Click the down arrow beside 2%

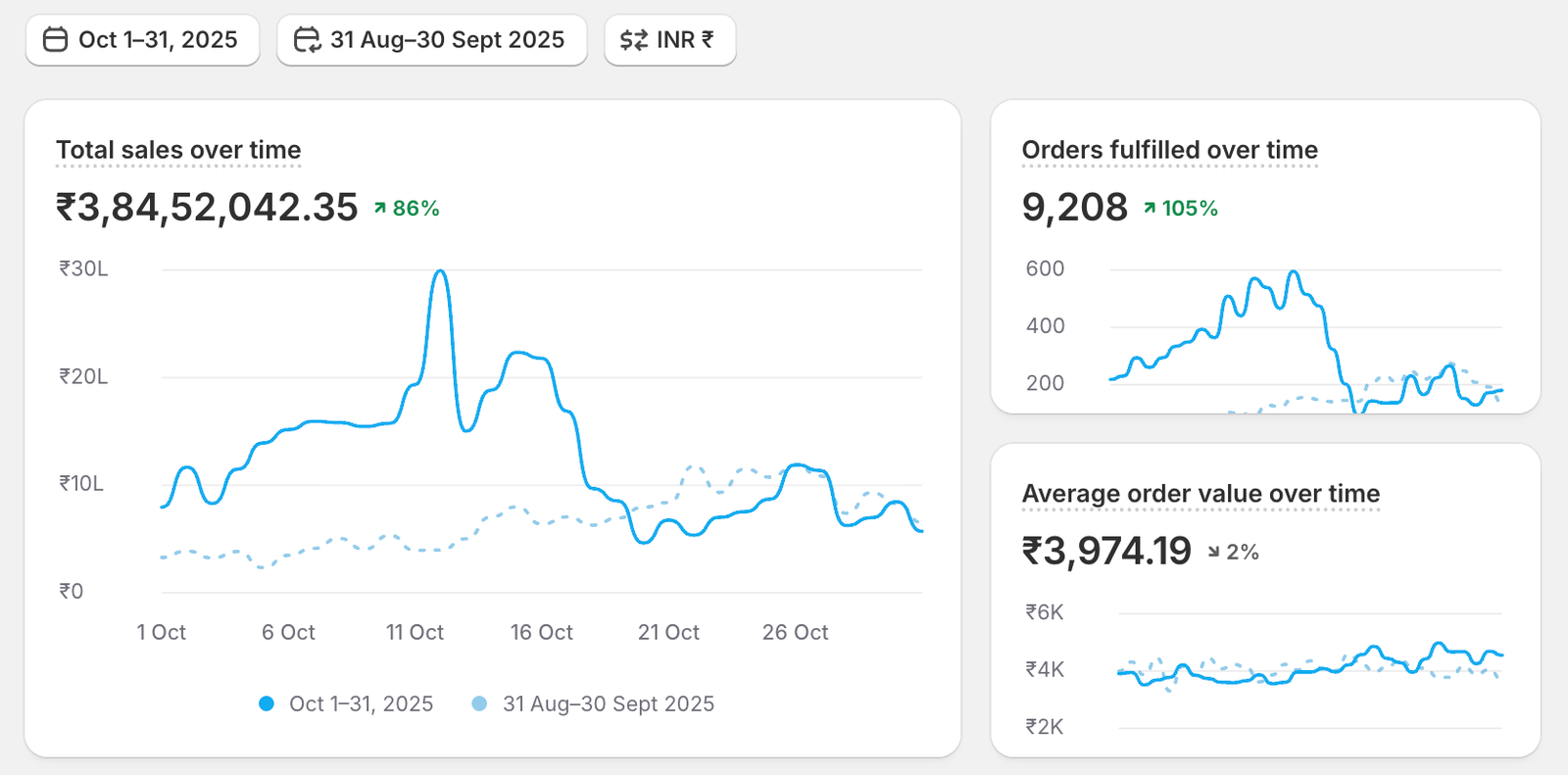tap(1214, 553)
